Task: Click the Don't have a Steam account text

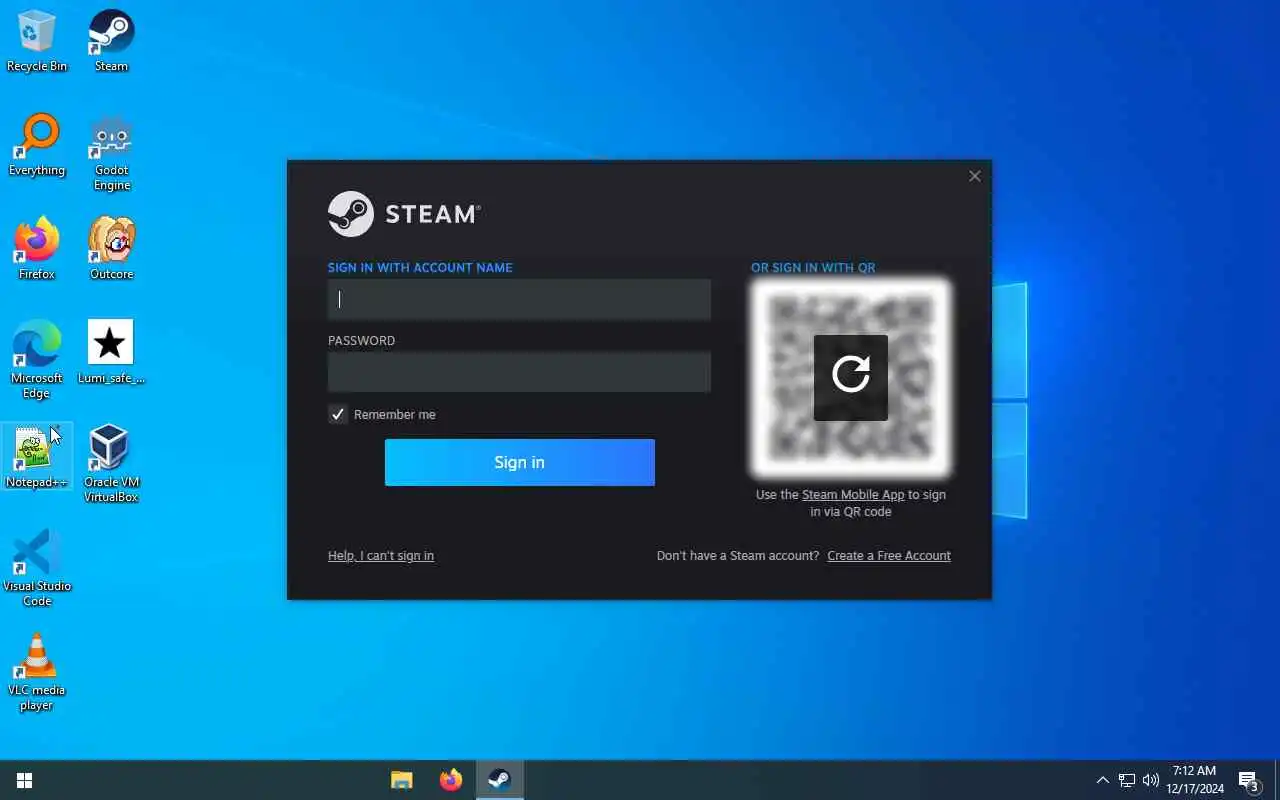Action: (738, 556)
